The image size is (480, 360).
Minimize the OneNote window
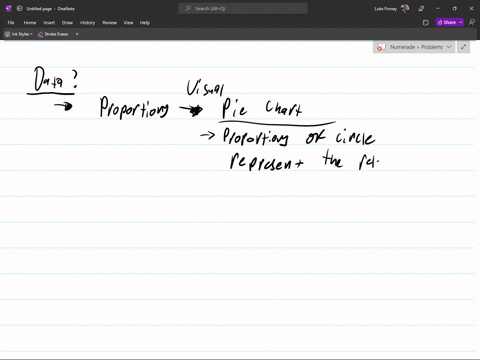point(438,9)
